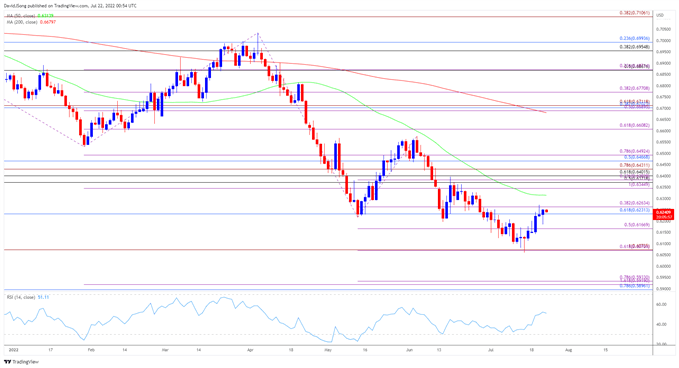Click the USD currency label on price axis
Viewport: 679px width, 368px height.
point(660,16)
